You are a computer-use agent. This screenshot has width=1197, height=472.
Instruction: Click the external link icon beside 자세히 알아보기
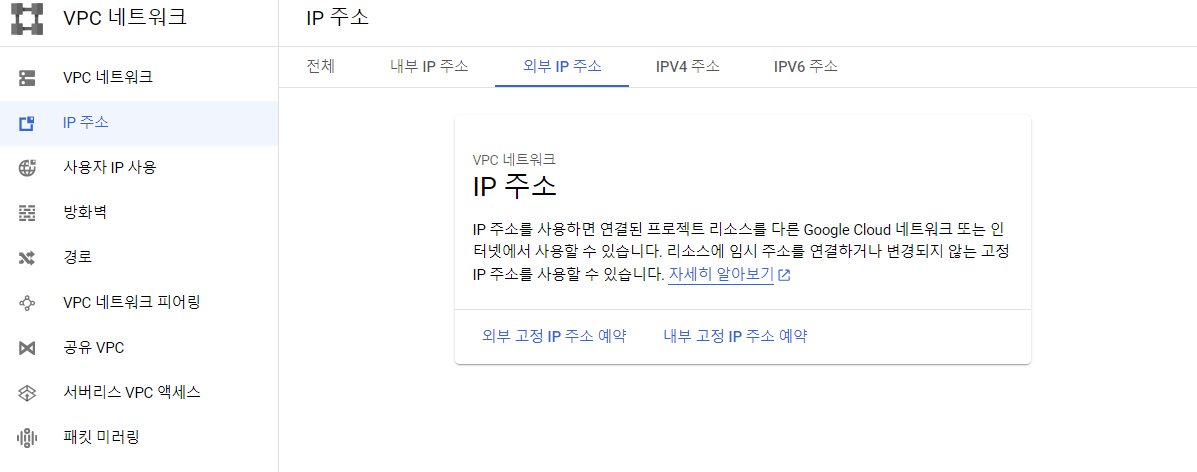tap(784, 276)
